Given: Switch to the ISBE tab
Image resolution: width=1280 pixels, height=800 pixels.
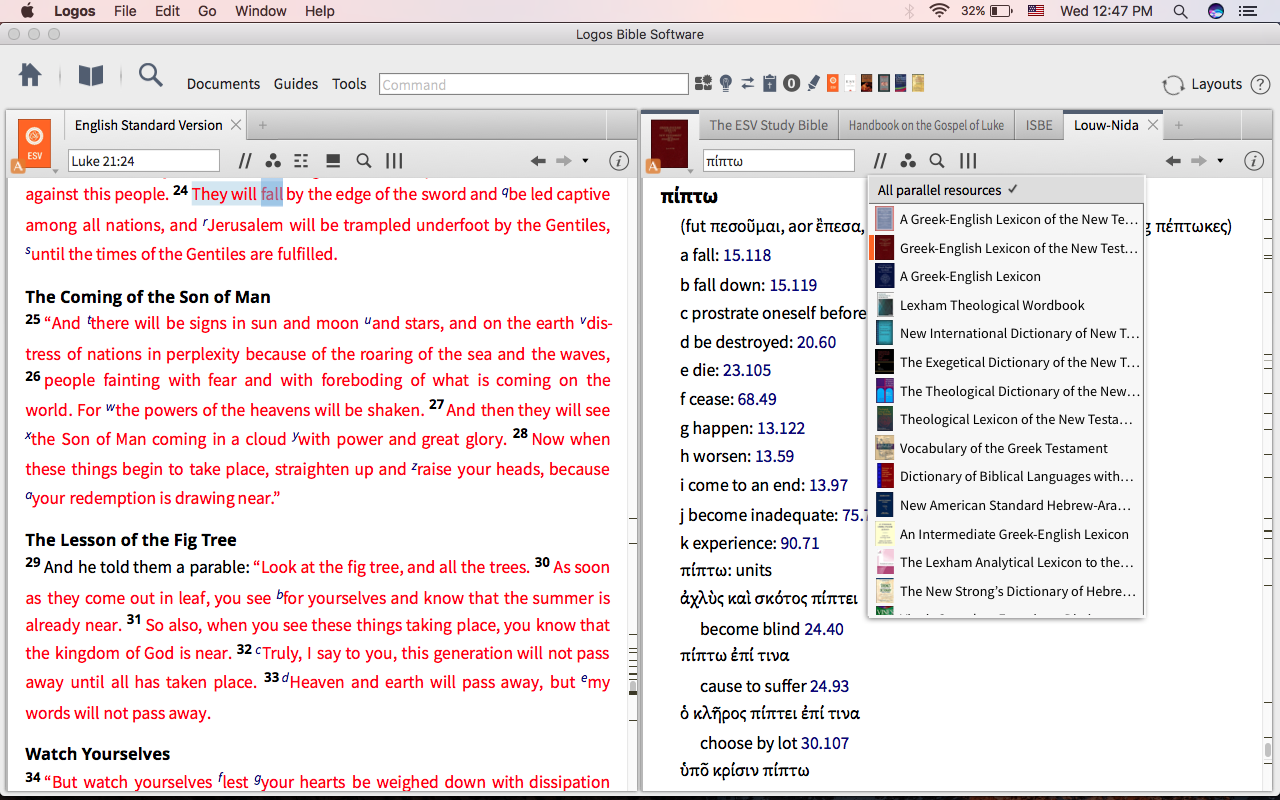Looking at the screenshot, I should pos(1039,125).
